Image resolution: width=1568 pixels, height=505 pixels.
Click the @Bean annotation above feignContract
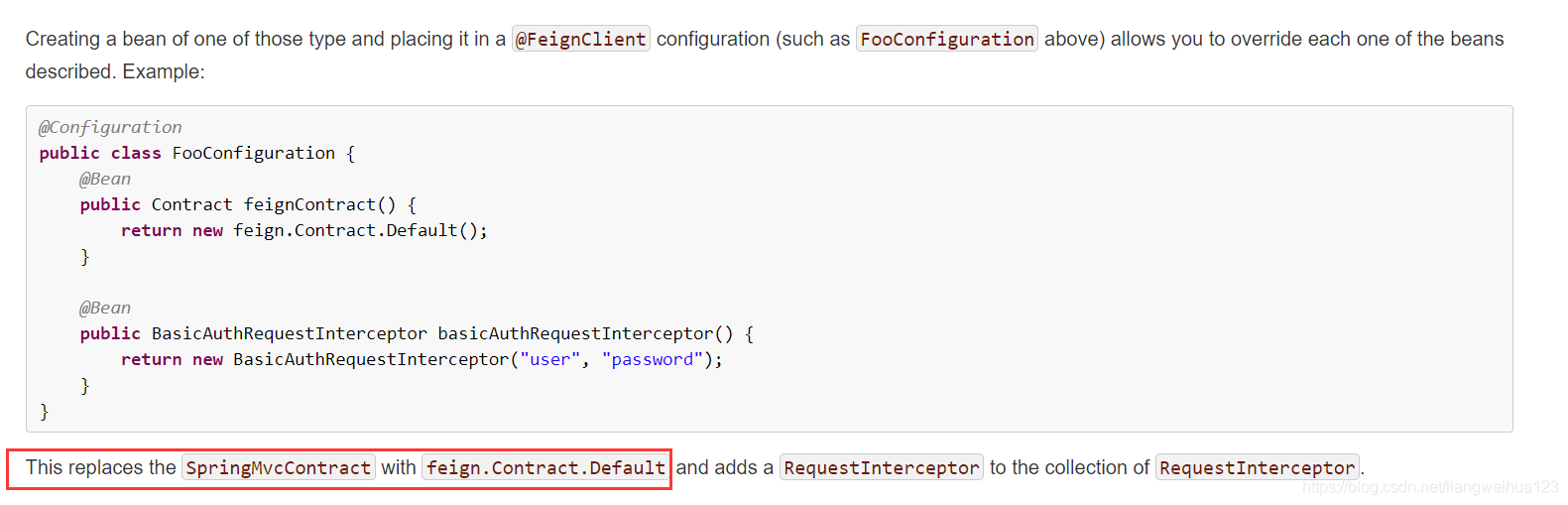coord(105,179)
